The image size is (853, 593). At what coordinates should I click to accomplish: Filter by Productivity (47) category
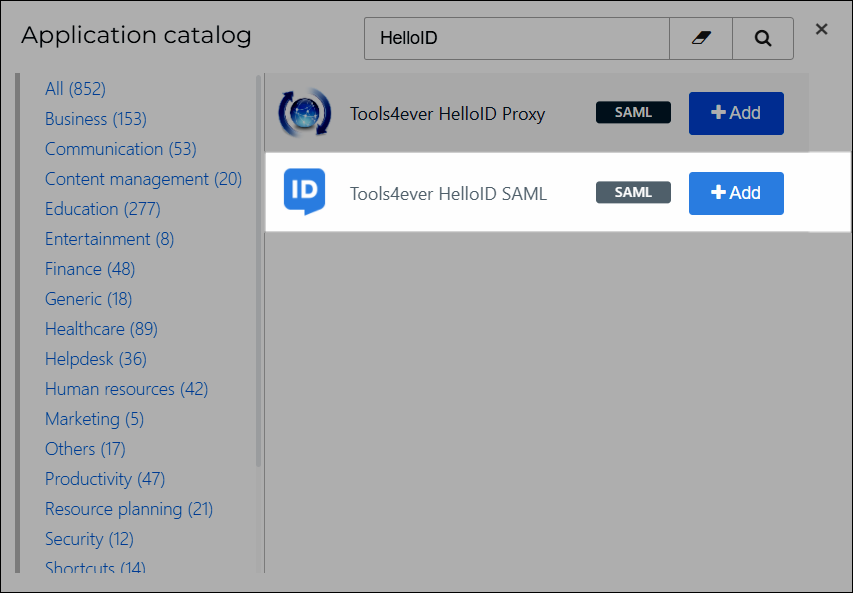tap(105, 479)
